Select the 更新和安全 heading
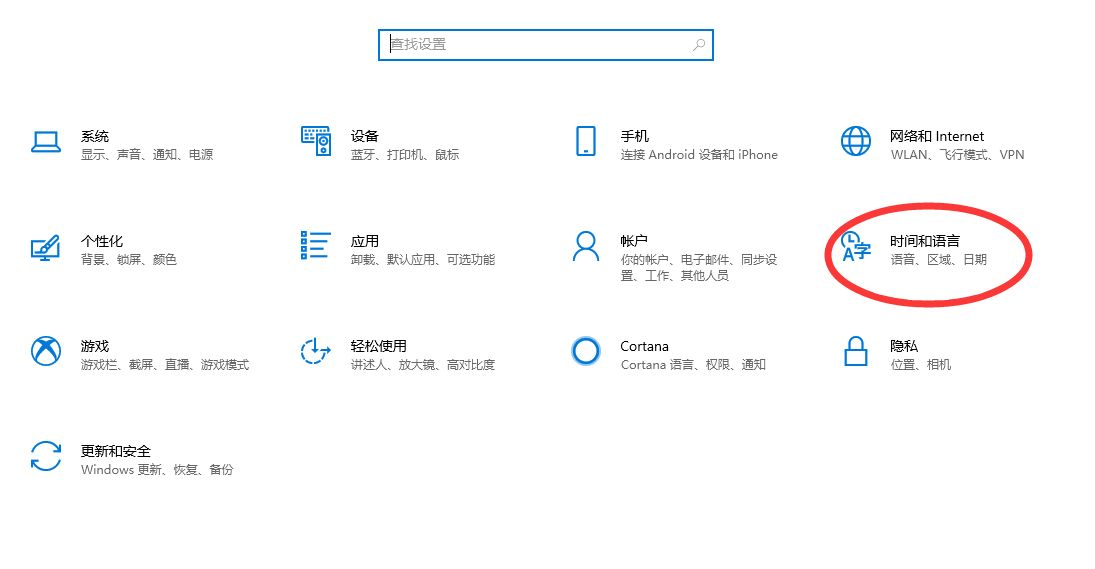Image resolution: width=1095 pixels, height=569 pixels. (116, 451)
